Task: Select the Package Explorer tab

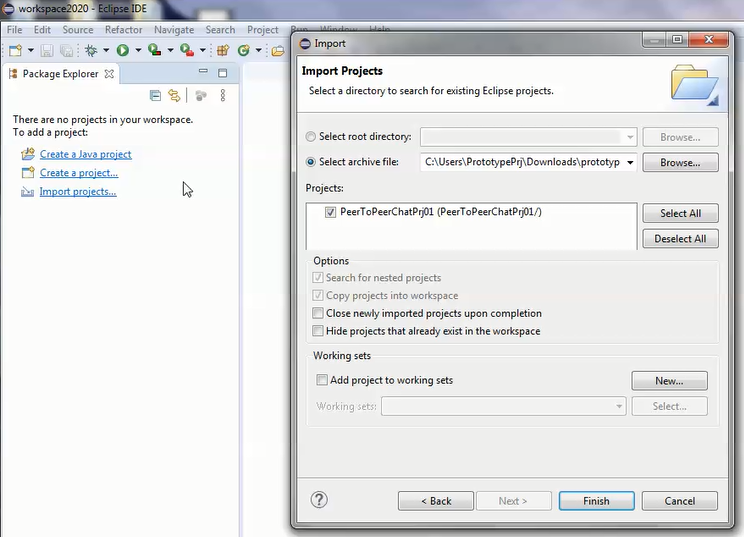Action: [60, 74]
